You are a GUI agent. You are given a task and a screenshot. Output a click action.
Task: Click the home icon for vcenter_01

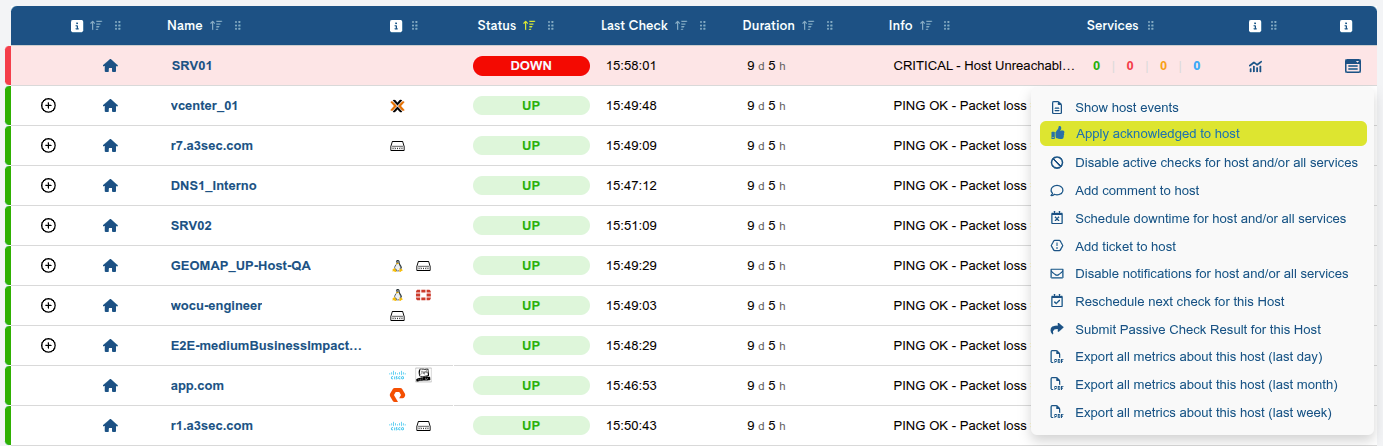point(110,105)
